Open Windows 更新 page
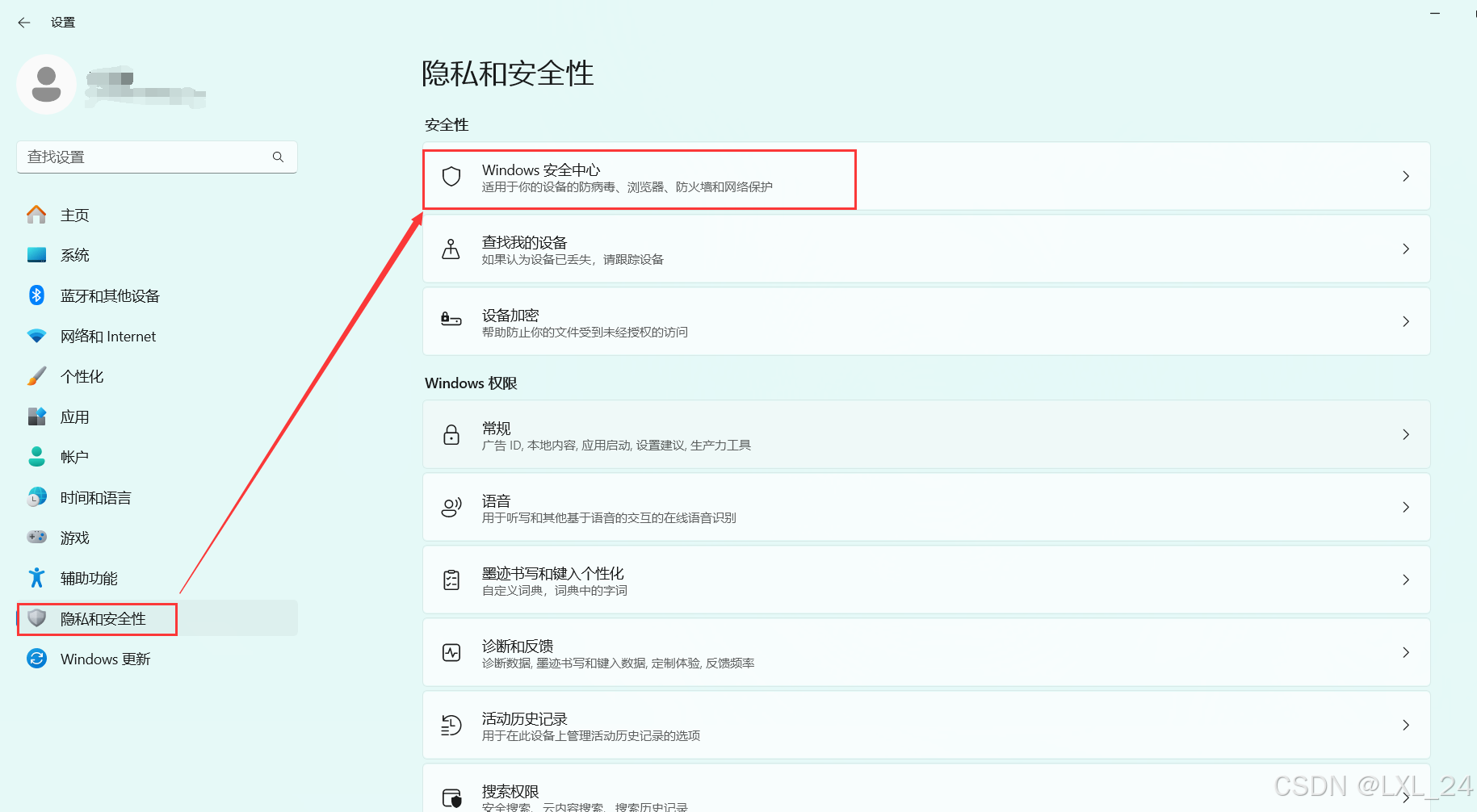This screenshot has height=812, width=1477. [x=157, y=659]
